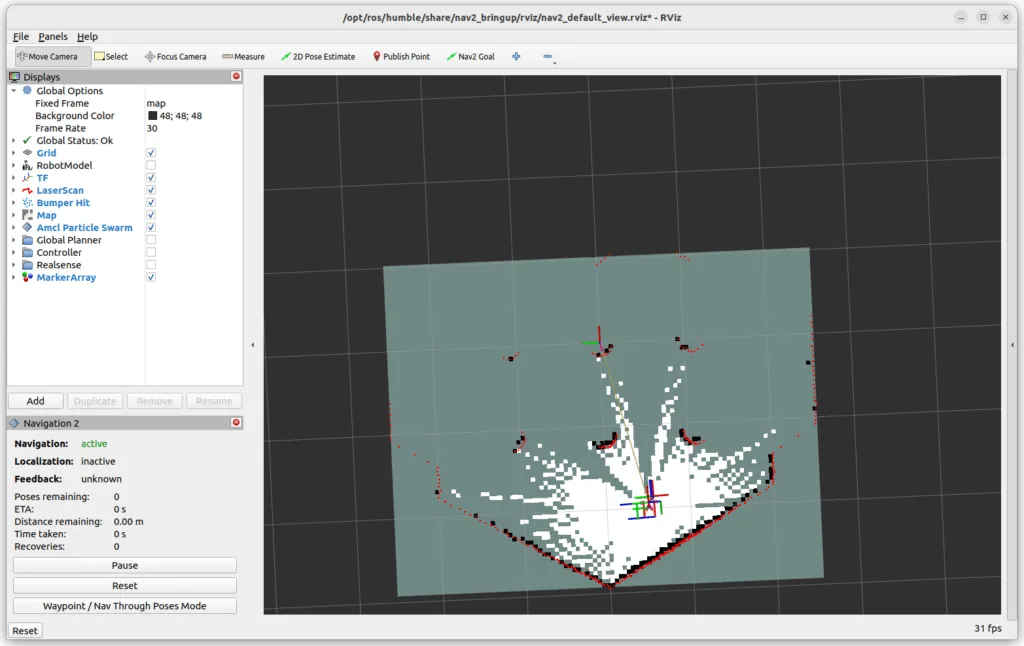Hide the Map display via checkbox
The image size is (1024, 646).
pyautogui.click(x=151, y=215)
